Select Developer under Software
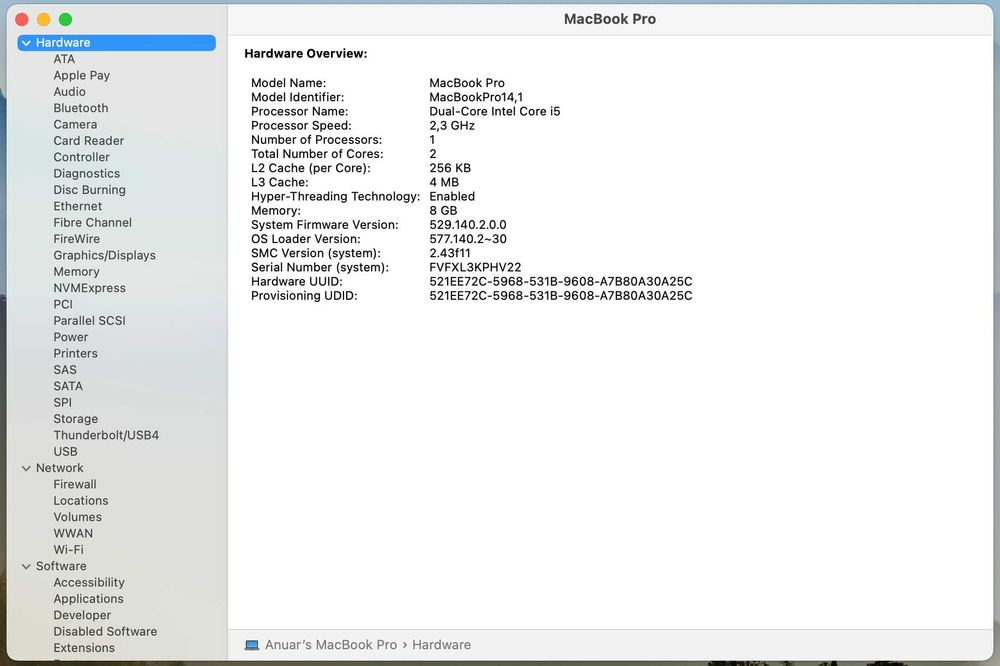 pos(82,616)
